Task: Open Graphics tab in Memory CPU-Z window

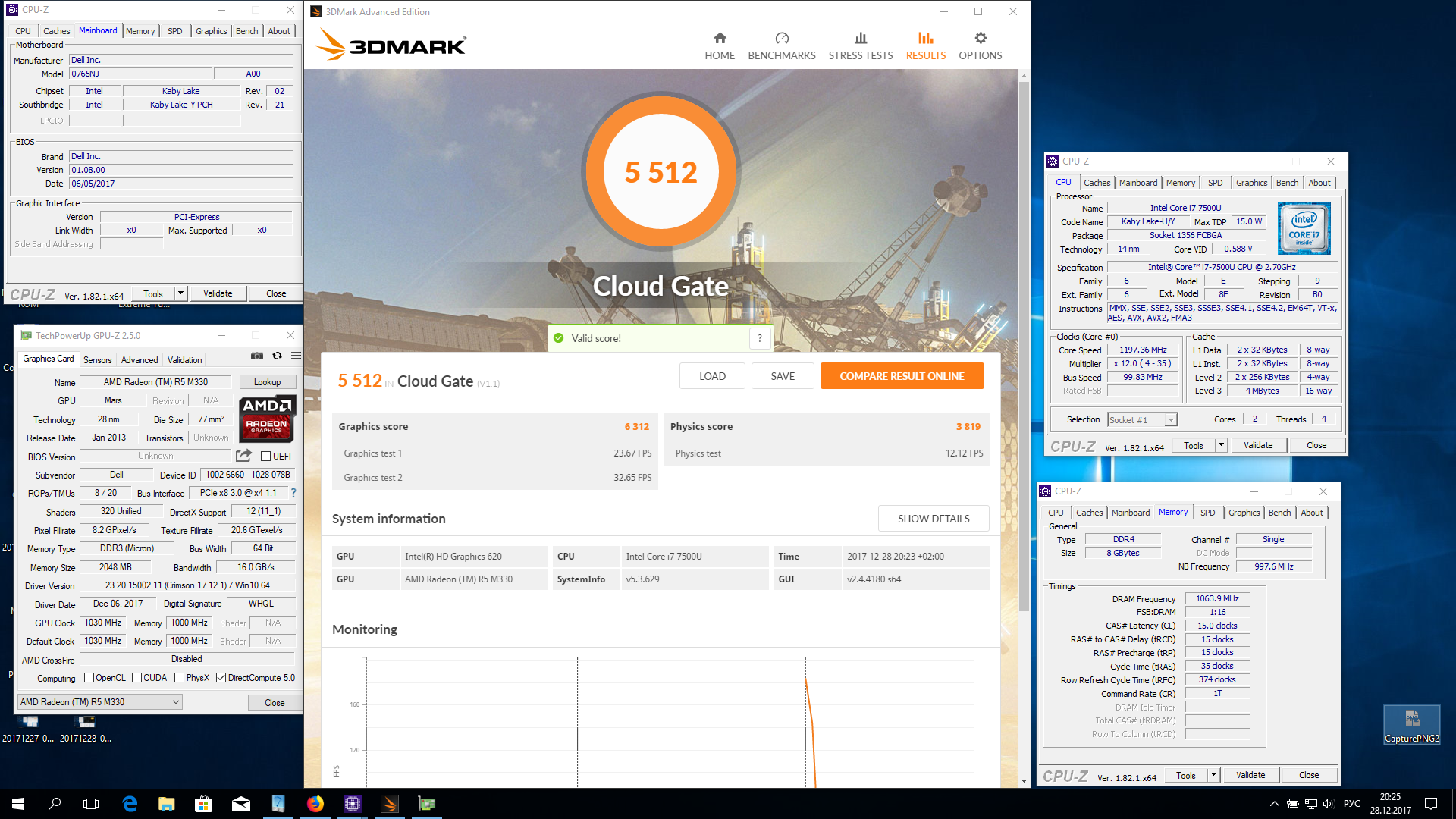Action: (x=1244, y=513)
